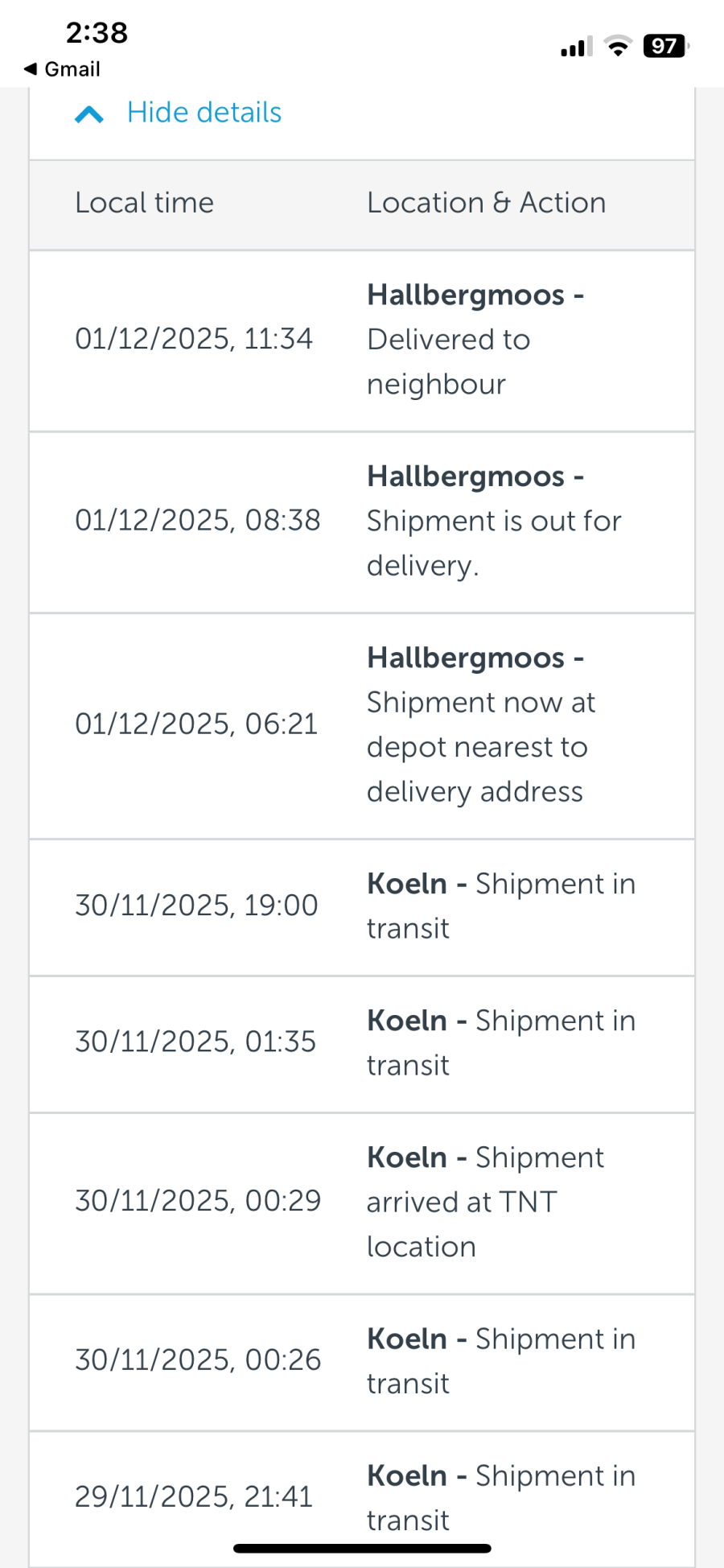Select the Local time column header
Screen dimensions: 724x1568
[x=145, y=203]
